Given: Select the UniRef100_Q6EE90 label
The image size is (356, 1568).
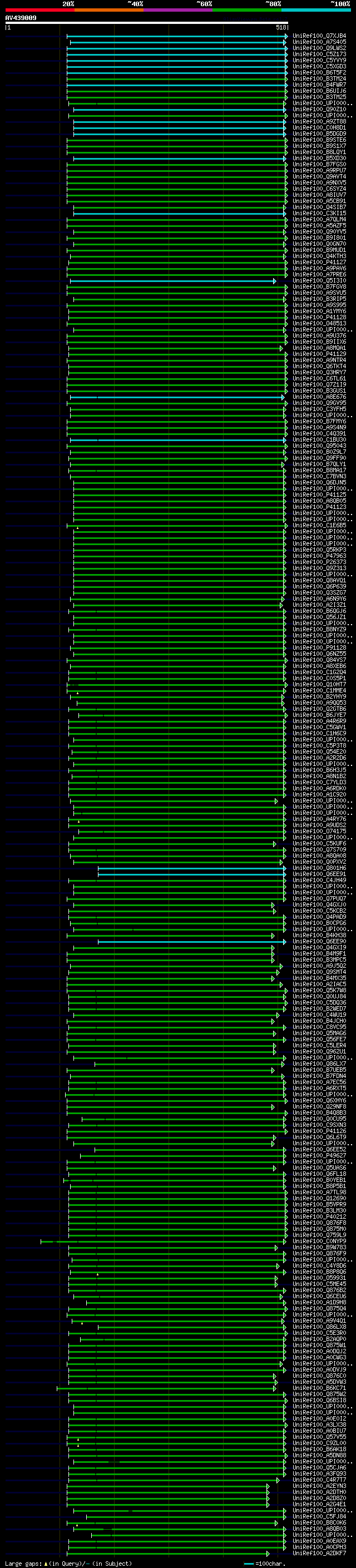Looking at the screenshot, I should point(319,942).
